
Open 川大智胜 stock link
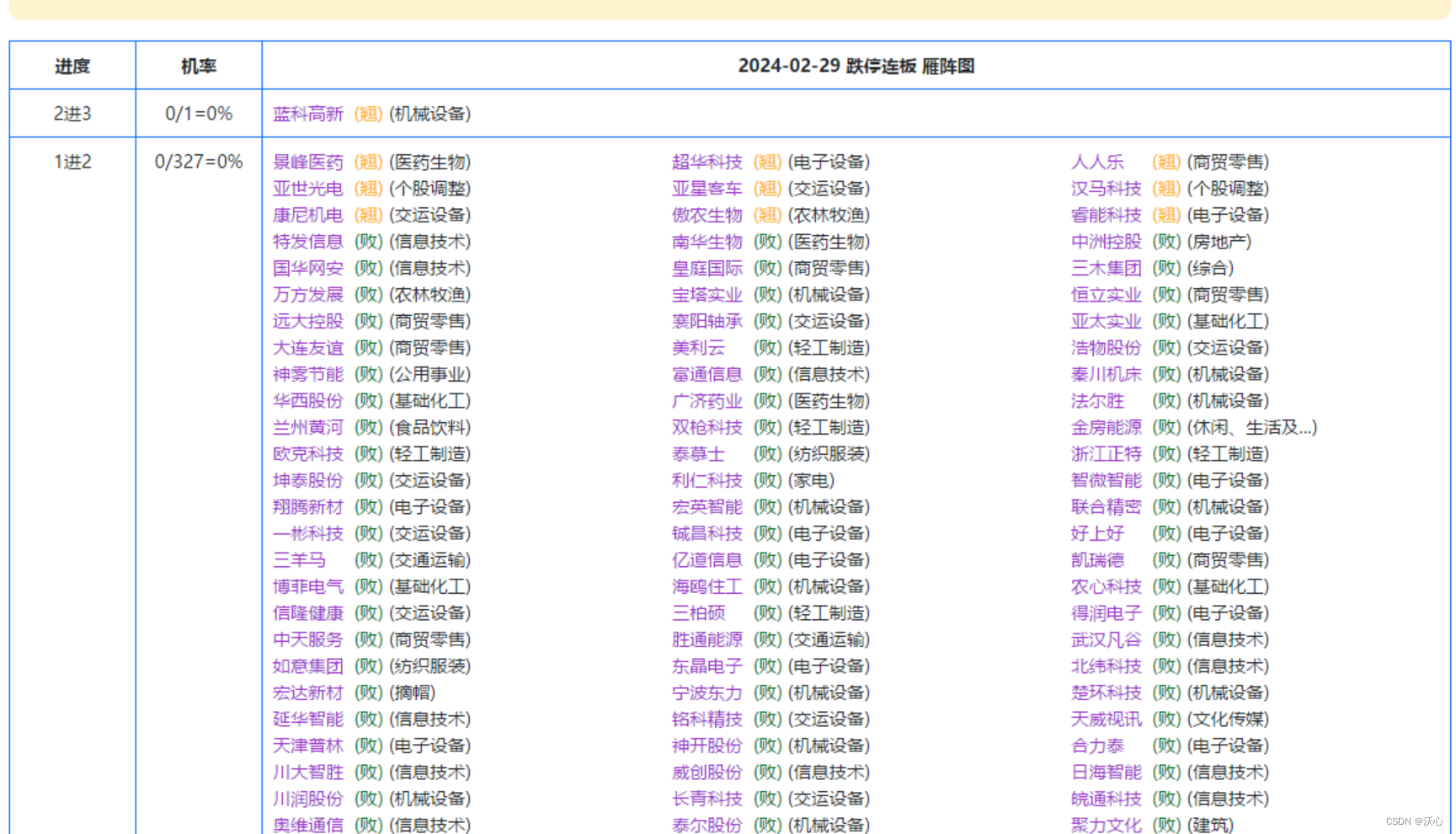(x=308, y=773)
